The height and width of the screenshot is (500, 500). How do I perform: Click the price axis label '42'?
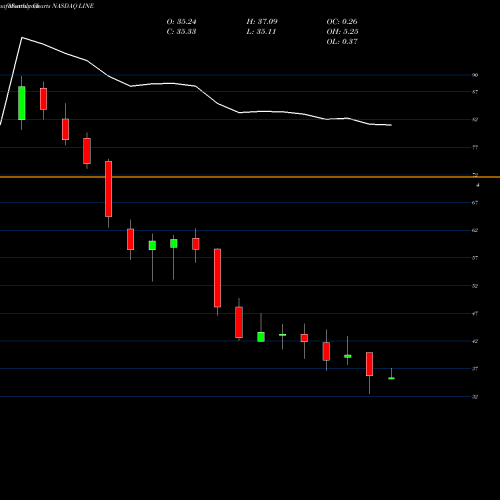[475, 341]
